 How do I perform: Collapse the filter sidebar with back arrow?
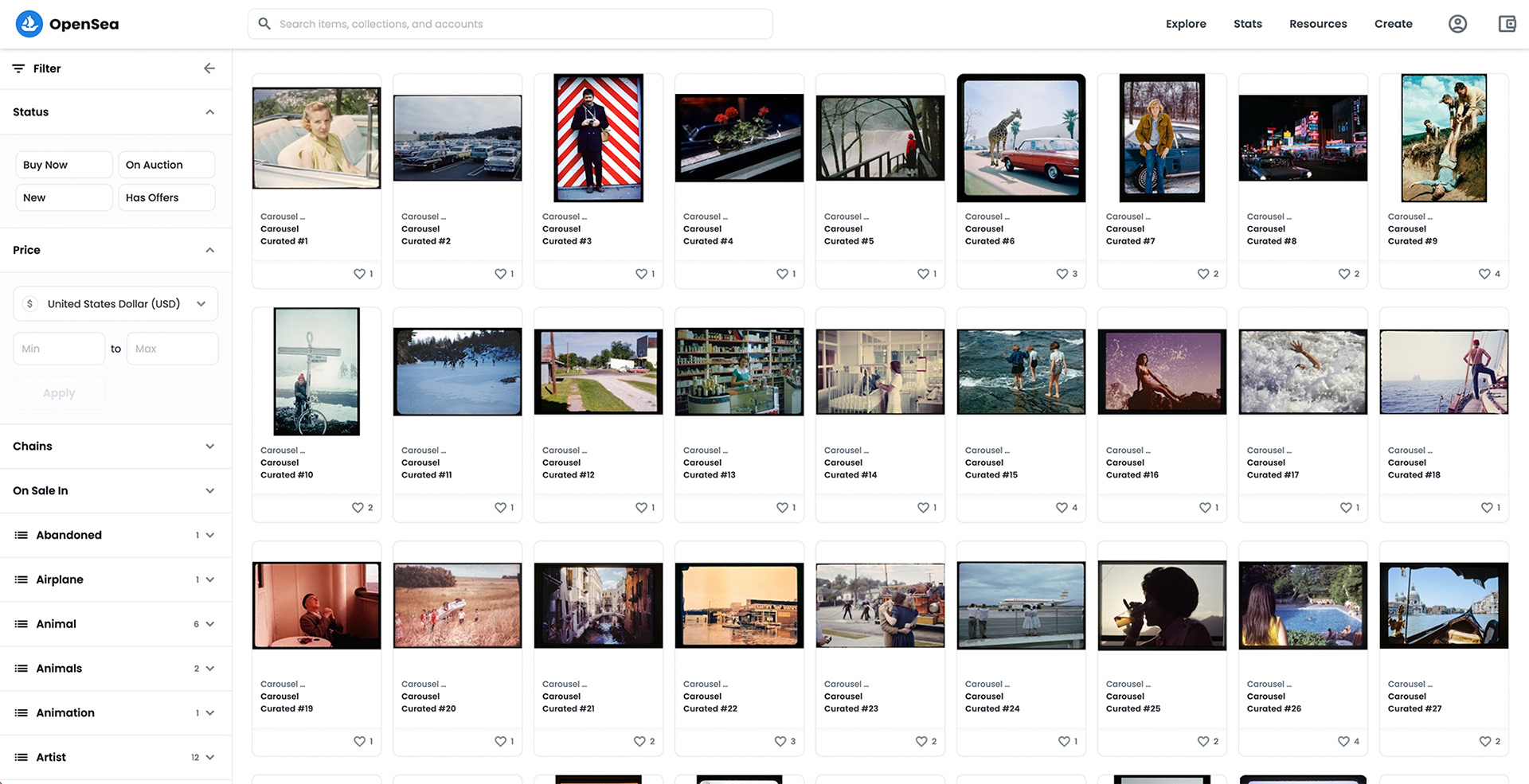pos(209,68)
